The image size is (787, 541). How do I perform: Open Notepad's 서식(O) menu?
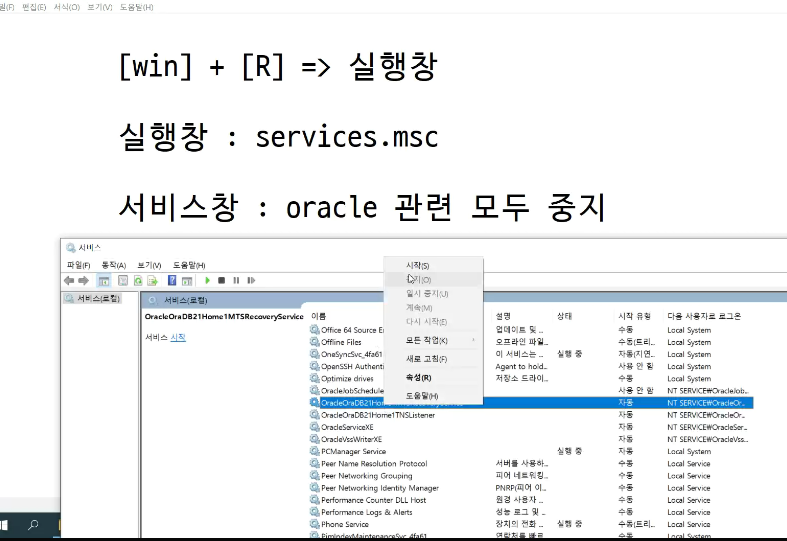(67, 7)
